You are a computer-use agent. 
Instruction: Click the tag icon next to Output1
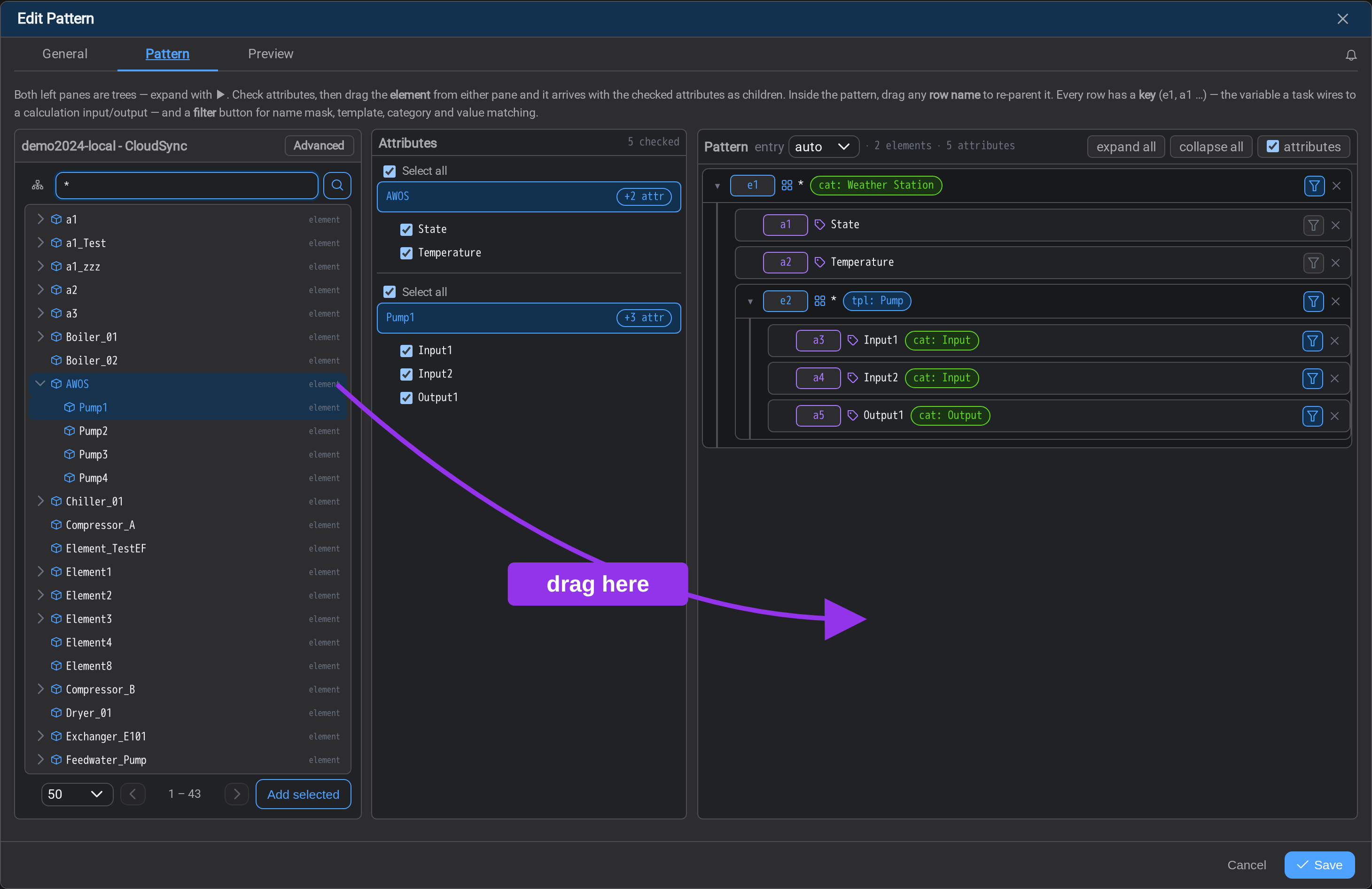tap(852, 415)
